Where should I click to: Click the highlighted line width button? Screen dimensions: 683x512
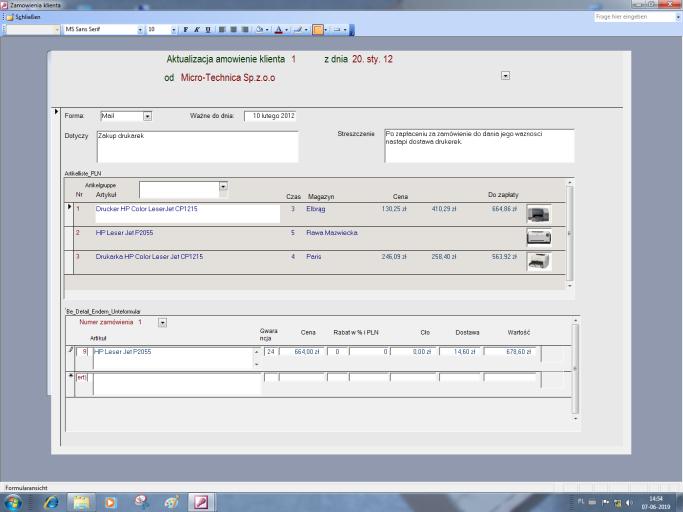(x=318, y=30)
